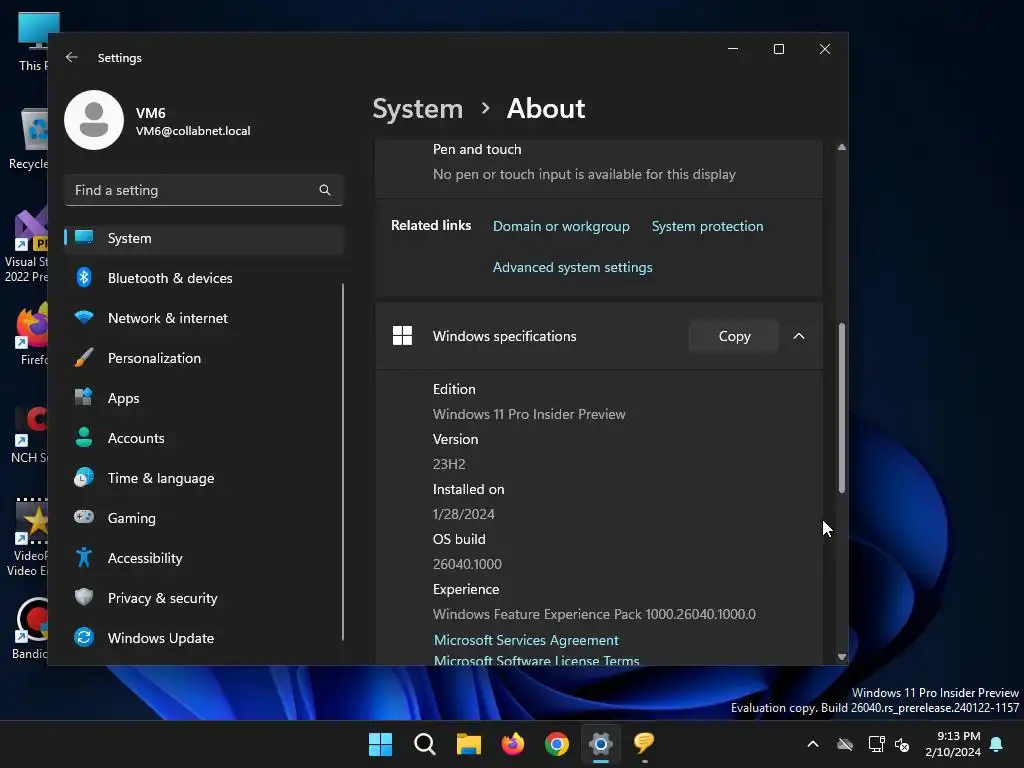The height and width of the screenshot is (768, 1024).
Task: Click the Personalization paintbrush icon
Action: (x=84, y=357)
